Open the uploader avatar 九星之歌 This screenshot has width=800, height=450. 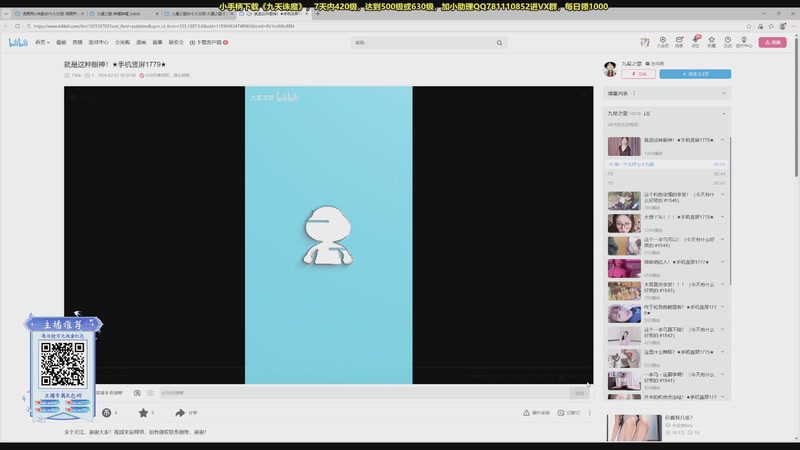610,68
